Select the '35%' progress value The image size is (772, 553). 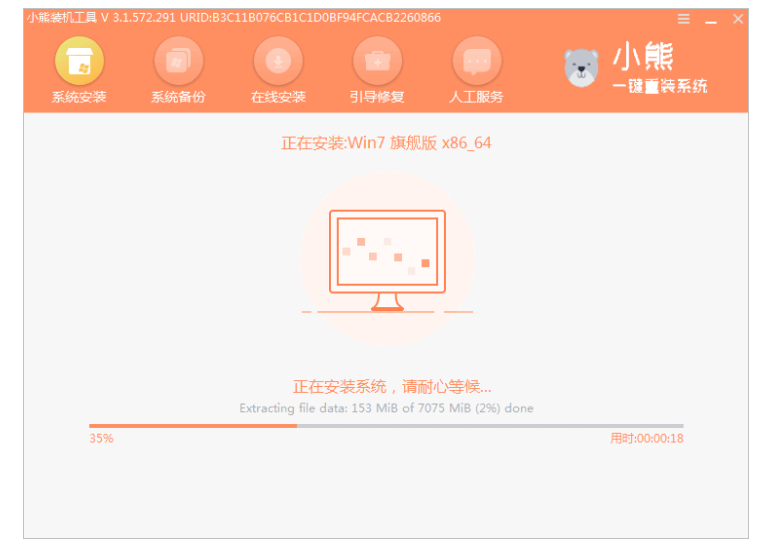coord(101,438)
